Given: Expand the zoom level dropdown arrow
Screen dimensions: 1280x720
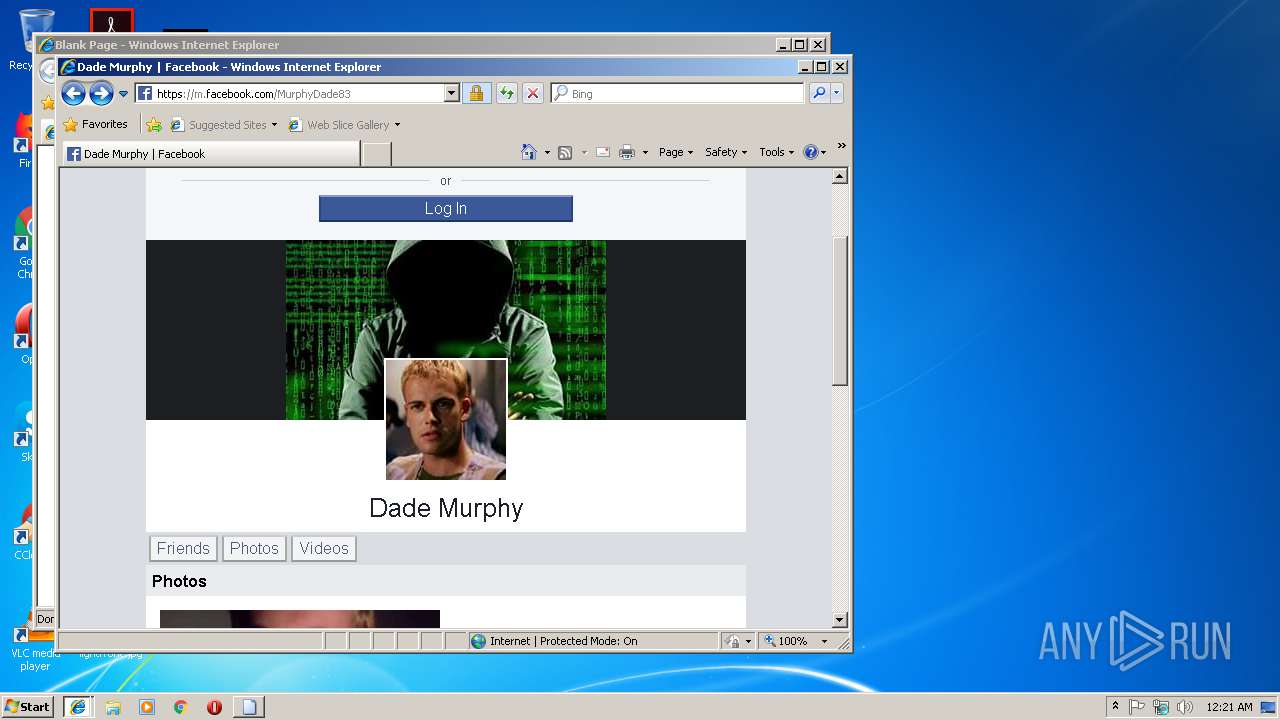Looking at the screenshot, I should [825, 641].
